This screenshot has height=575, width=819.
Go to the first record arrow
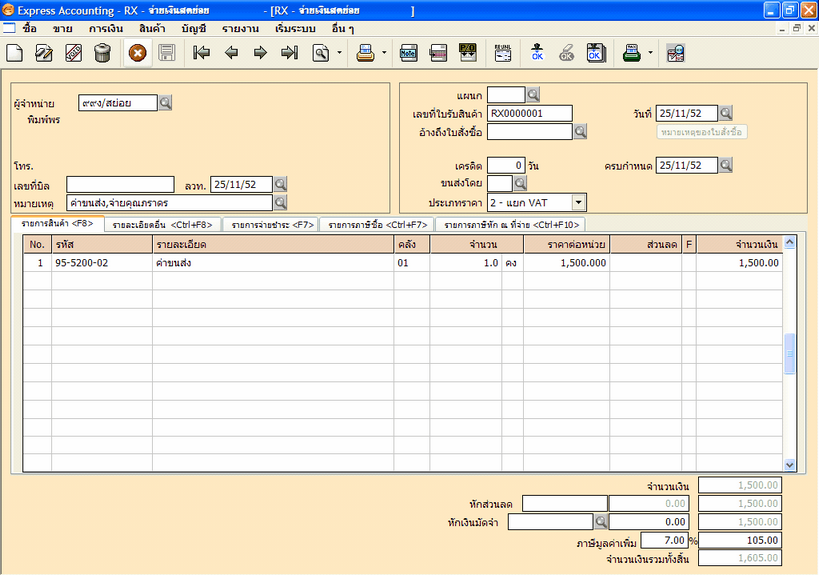[x=201, y=53]
